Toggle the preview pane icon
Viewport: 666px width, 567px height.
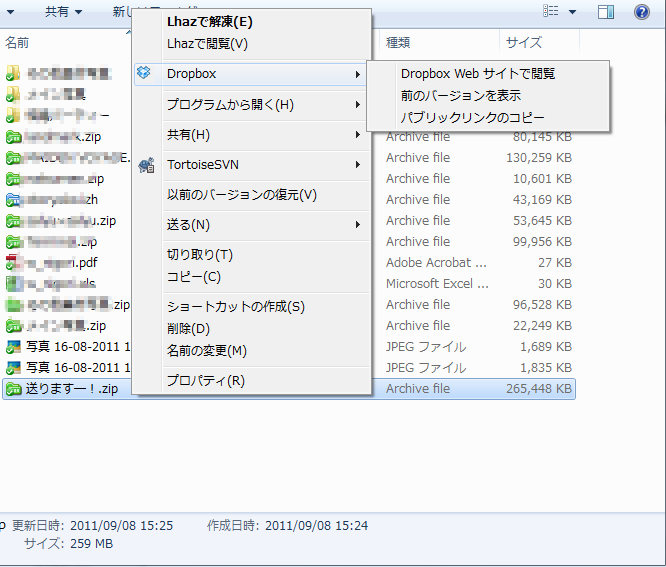click(606, 12)
